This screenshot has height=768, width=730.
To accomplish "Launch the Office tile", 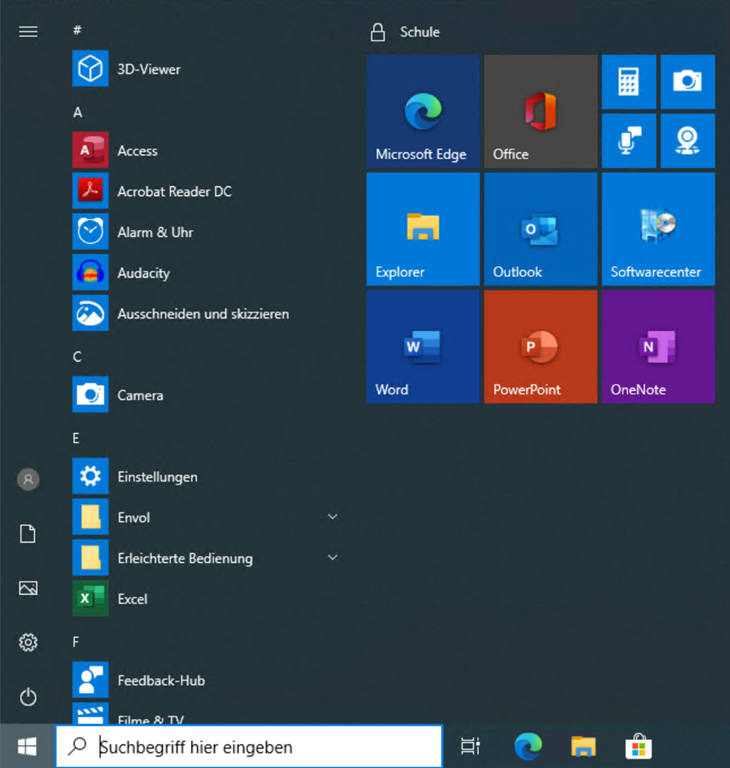I will click(x=540, y=111).
